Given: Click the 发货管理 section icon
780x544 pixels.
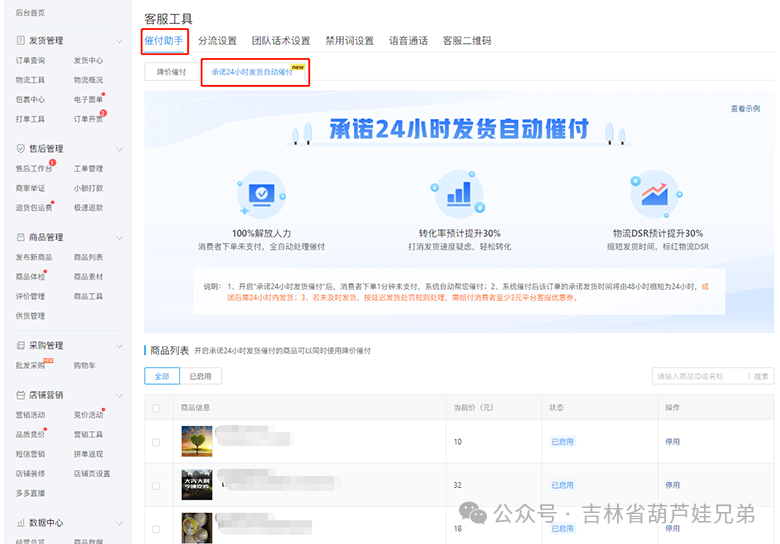Looking at the screenshot, I should (x=20, y=40).
